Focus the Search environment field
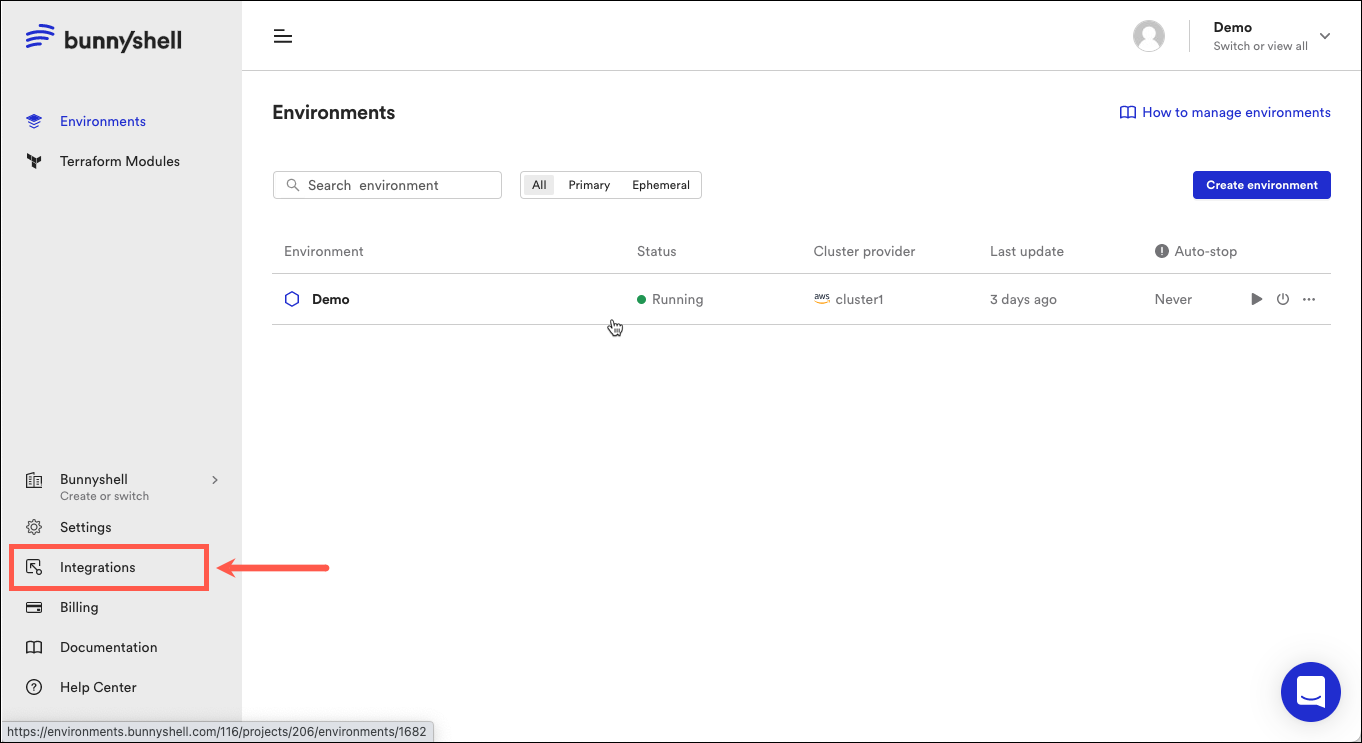The image size is (1362, 743). tap(387, 185)
